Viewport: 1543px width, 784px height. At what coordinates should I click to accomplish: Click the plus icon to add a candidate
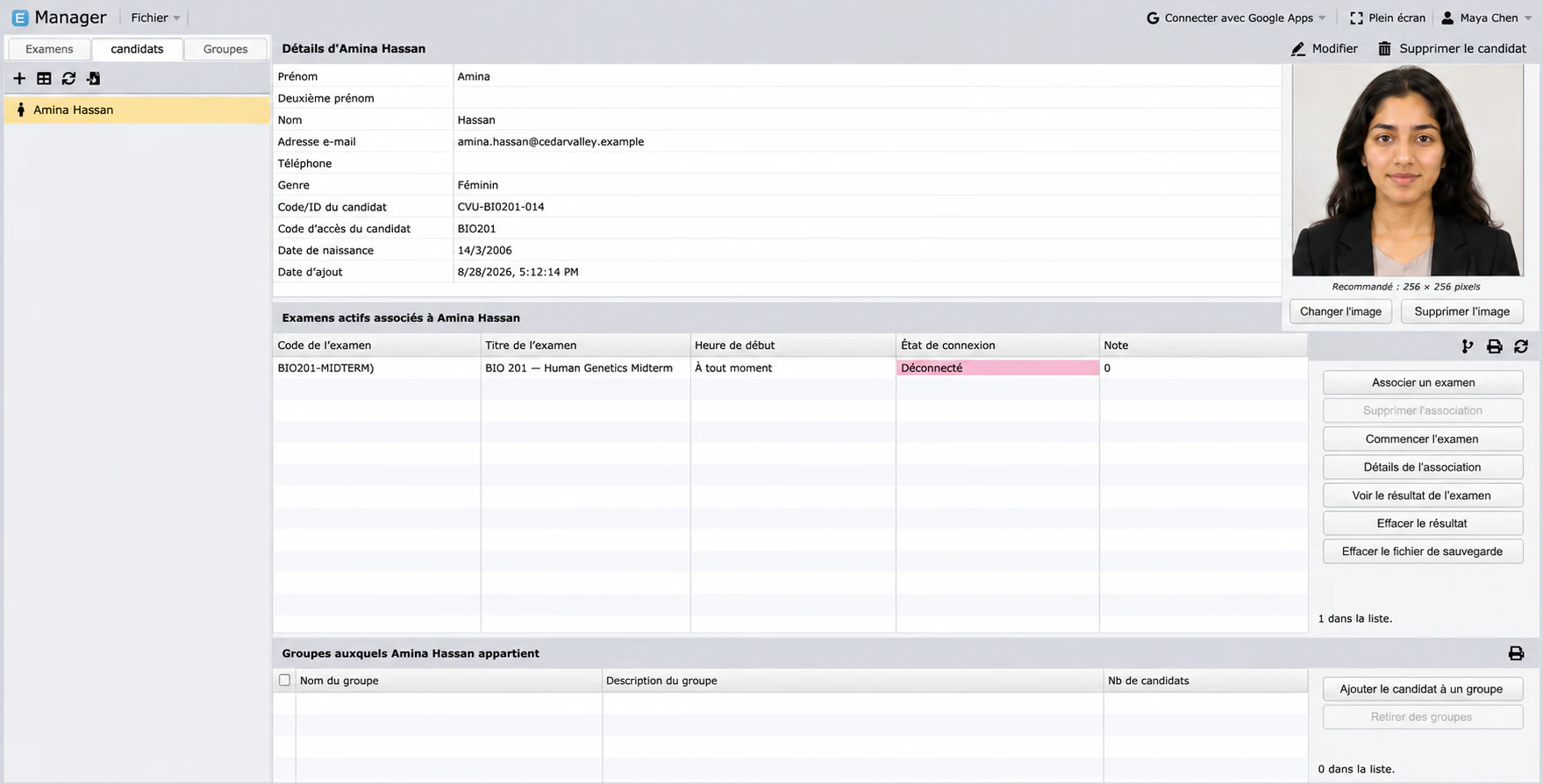click(19, 79)
